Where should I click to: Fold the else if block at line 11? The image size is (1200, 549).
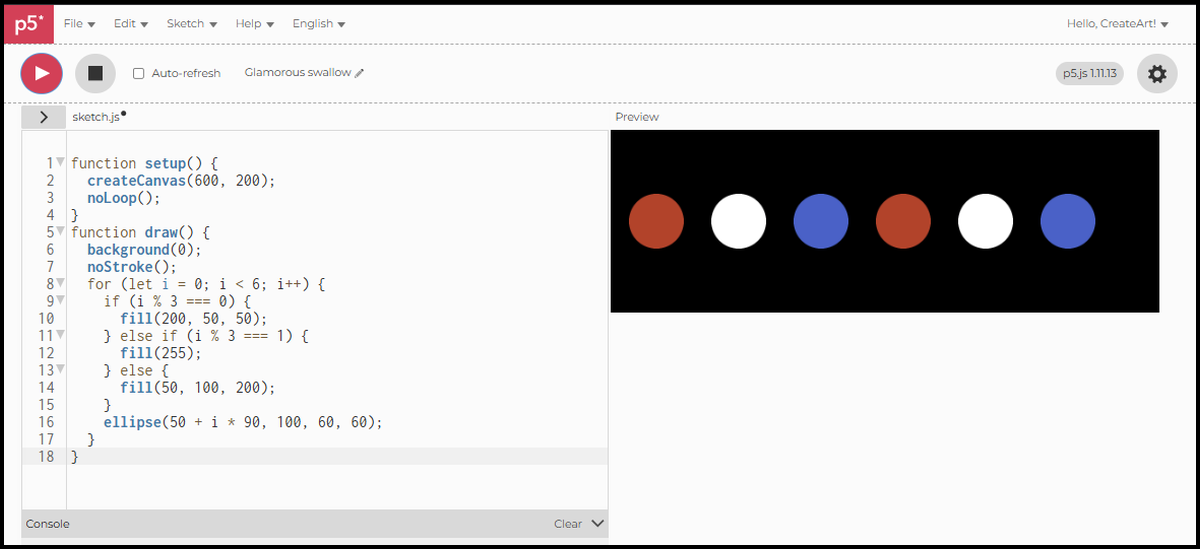[60, 335]
